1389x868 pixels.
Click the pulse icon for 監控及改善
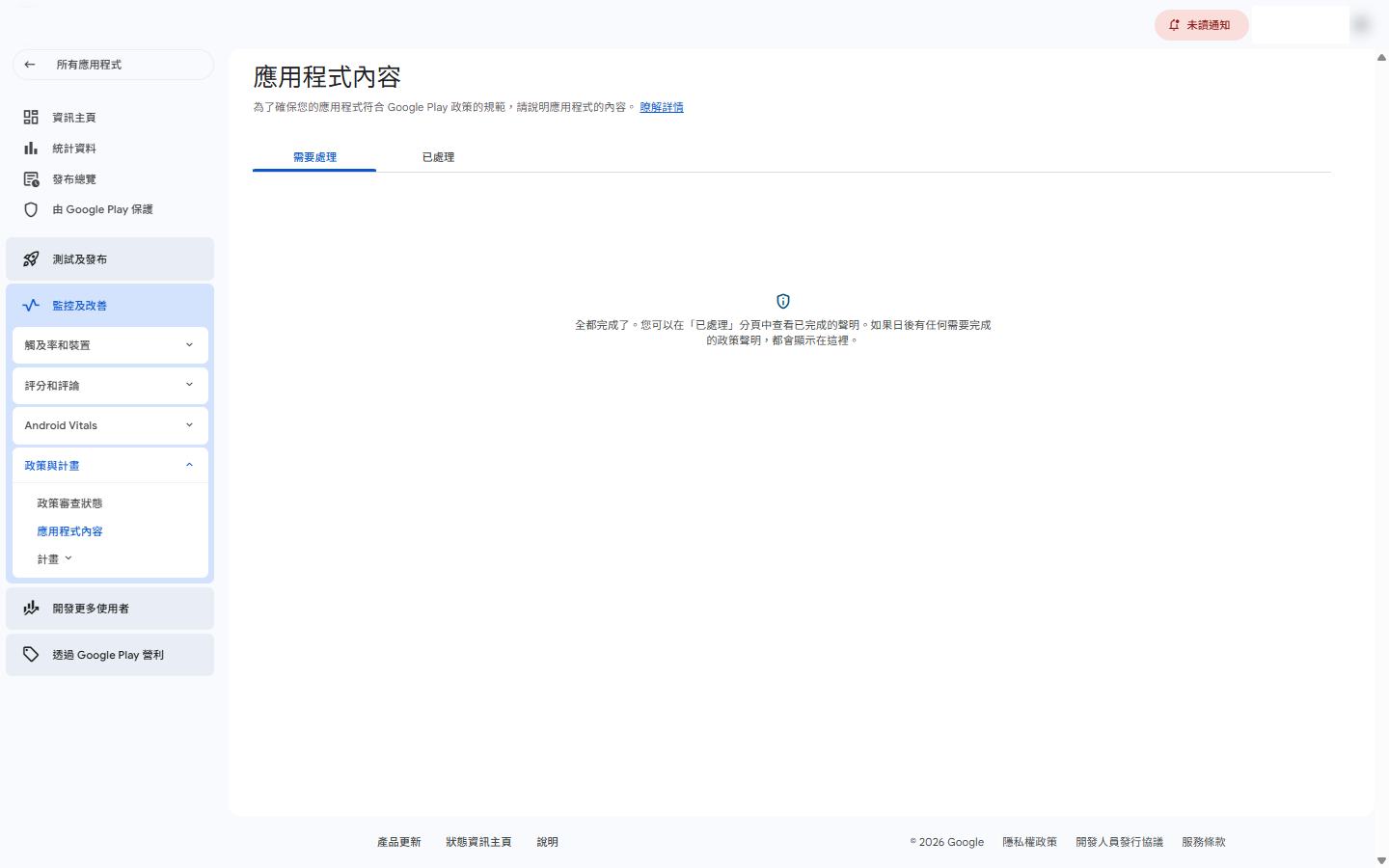(31, 305)
